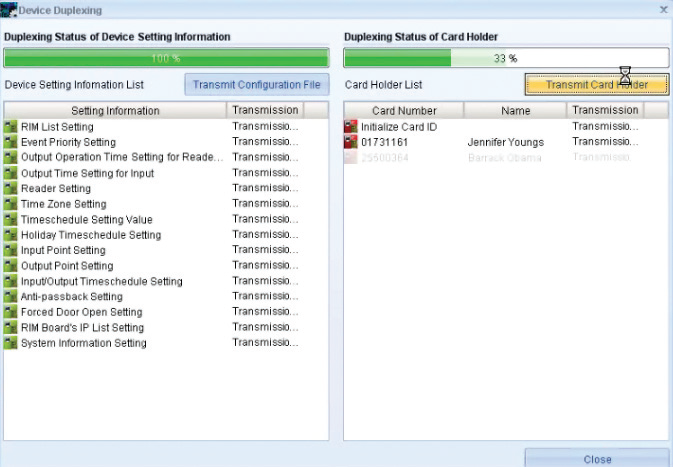Screen dimensions: 675x468
Task: Click the card 01731161 icon
Action: coord(350,143)
